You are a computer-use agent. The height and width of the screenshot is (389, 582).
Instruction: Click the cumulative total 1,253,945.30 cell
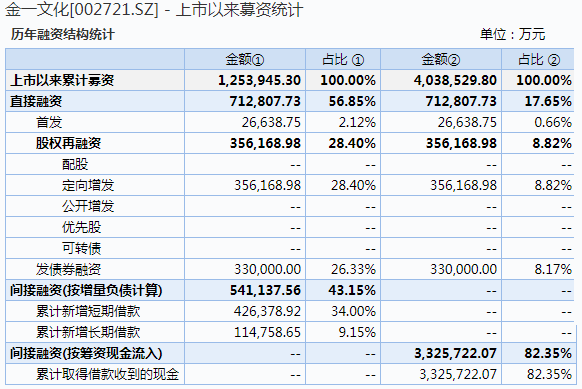(259, 80)
